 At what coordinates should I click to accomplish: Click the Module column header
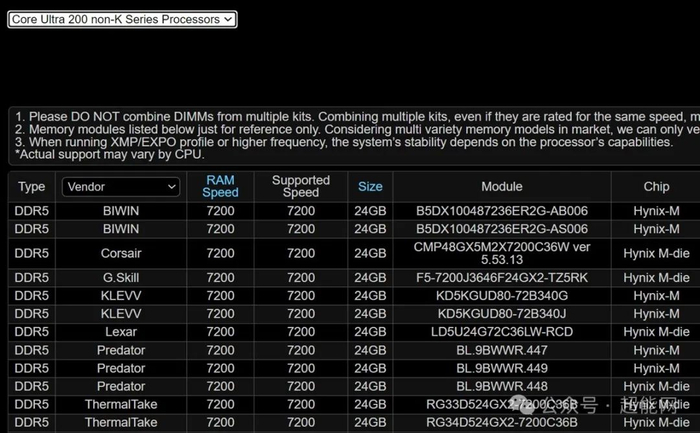502,187
